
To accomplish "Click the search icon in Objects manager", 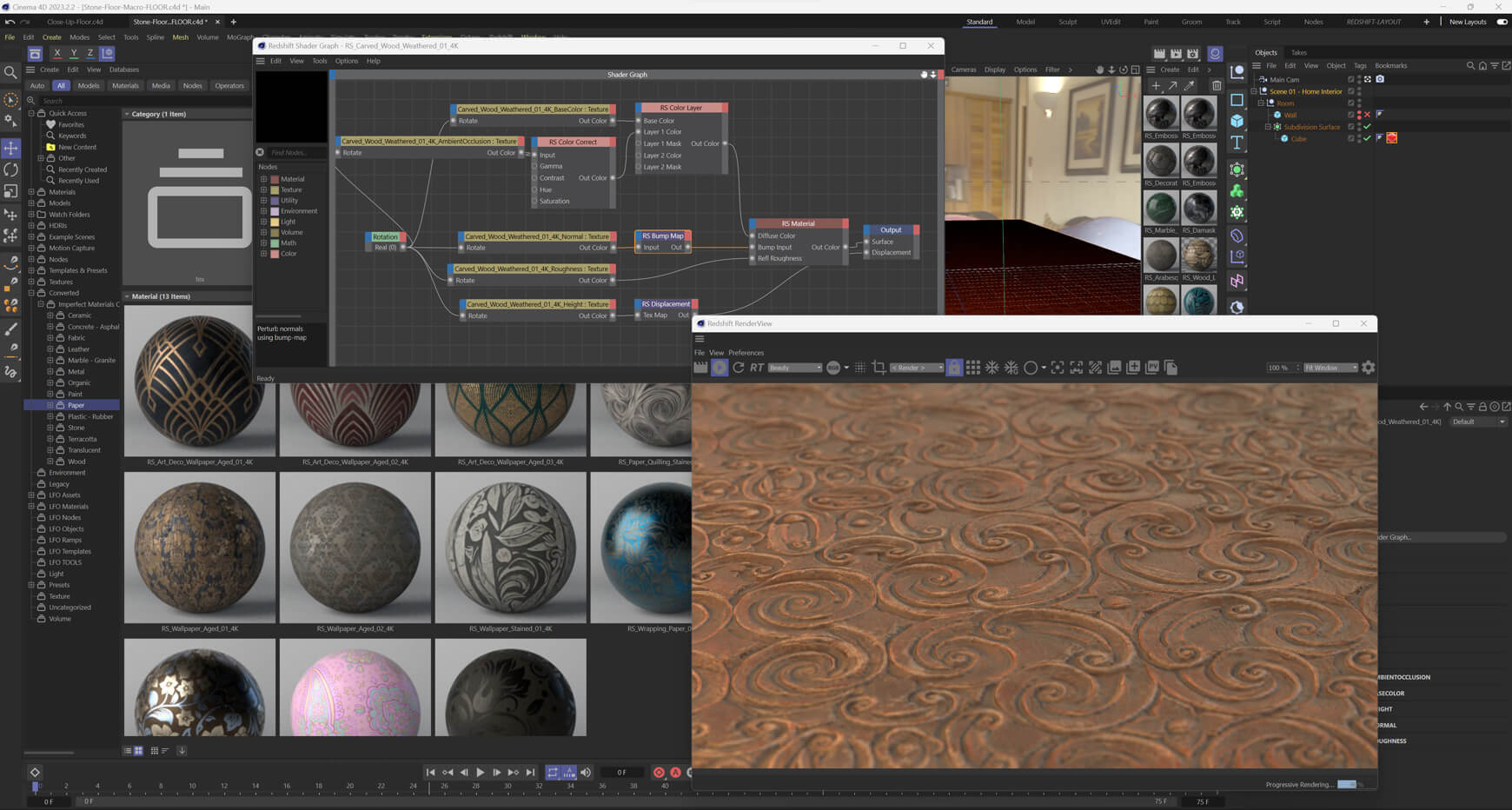I will point(1470,65).
